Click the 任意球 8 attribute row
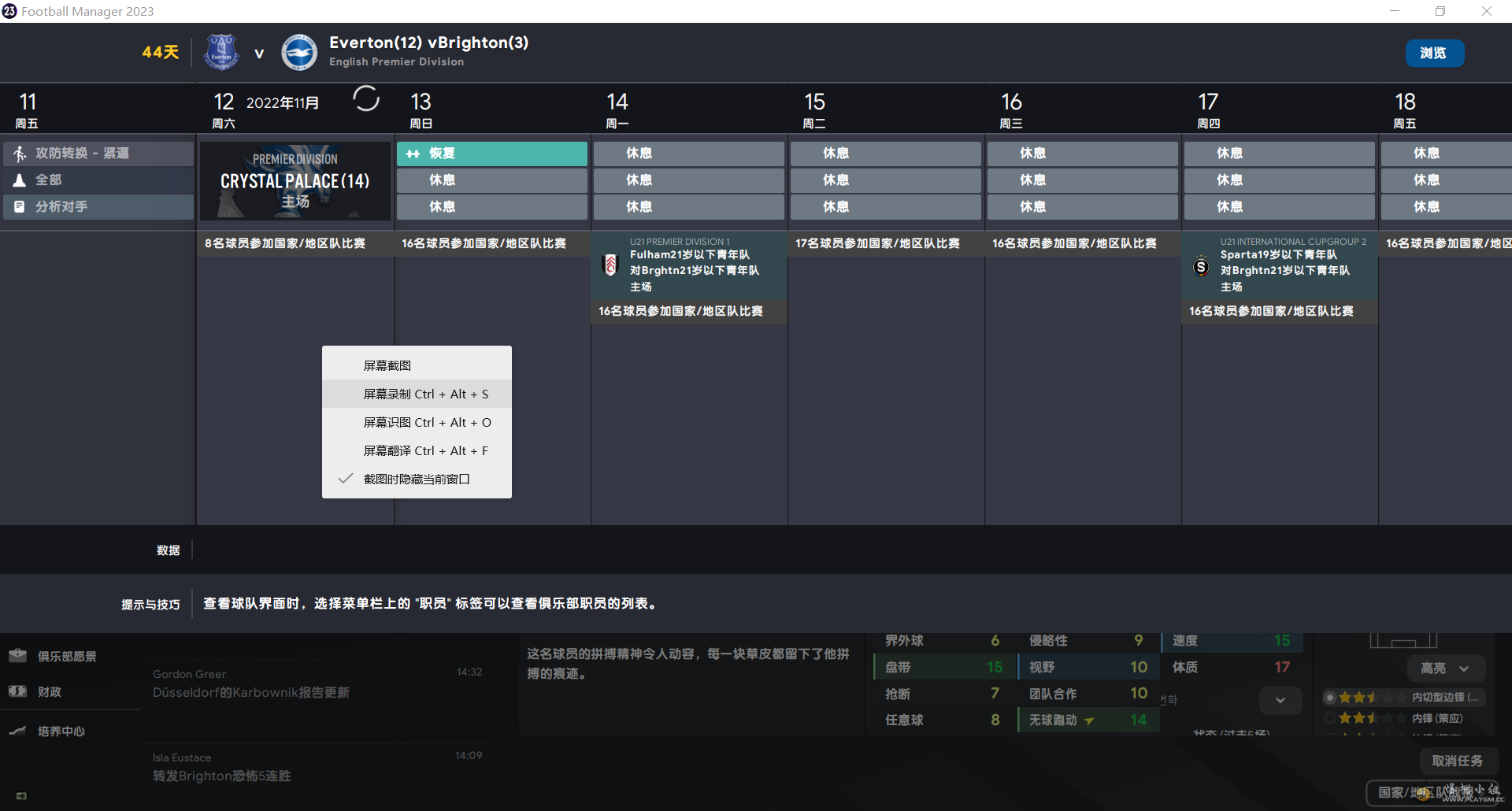Viewport: 1512px width, 811px height. pyautogui.click(x=944, y=720)
